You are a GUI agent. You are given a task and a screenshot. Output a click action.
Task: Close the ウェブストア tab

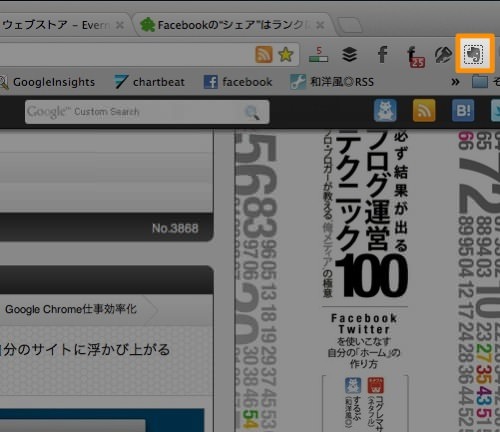click(x=120, y=25)
